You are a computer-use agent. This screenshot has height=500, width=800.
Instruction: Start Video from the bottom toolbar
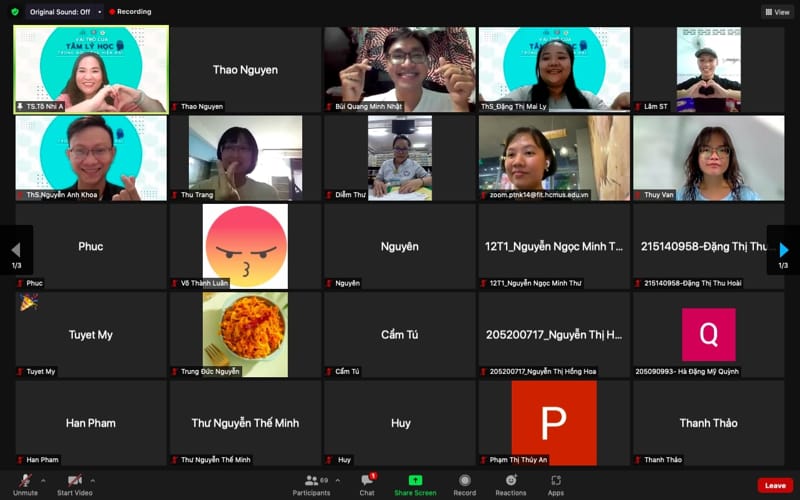[x=74, y=484]
